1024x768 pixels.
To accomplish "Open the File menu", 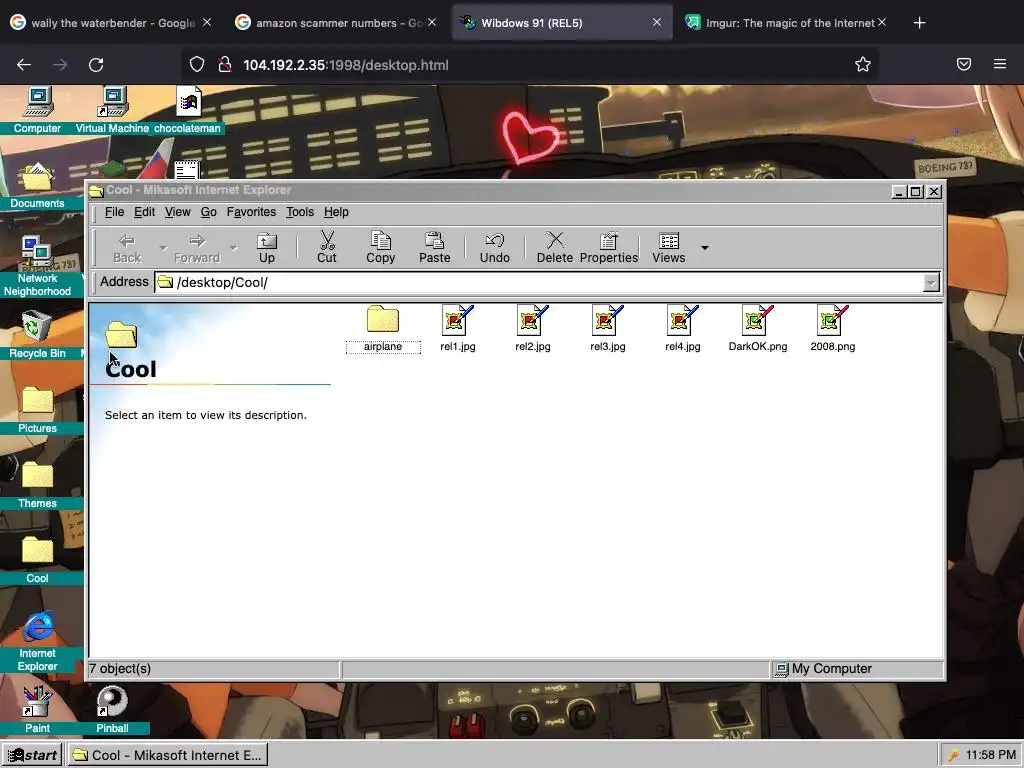I will click(x=114, y=212).
